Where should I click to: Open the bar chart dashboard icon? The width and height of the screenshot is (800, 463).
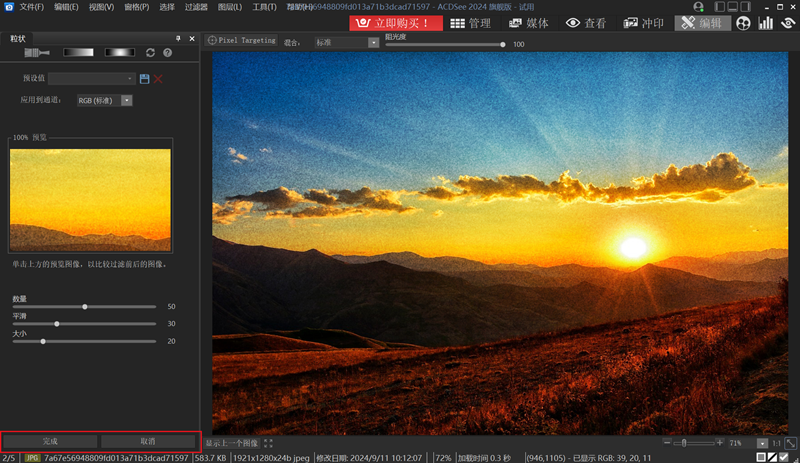tap(766, 22)
